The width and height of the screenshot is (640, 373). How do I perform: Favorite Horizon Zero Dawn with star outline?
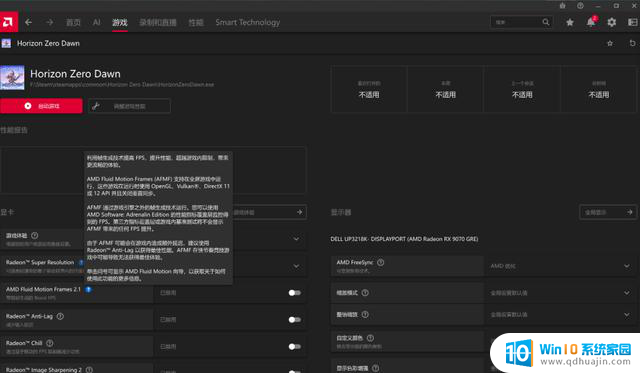610,43
